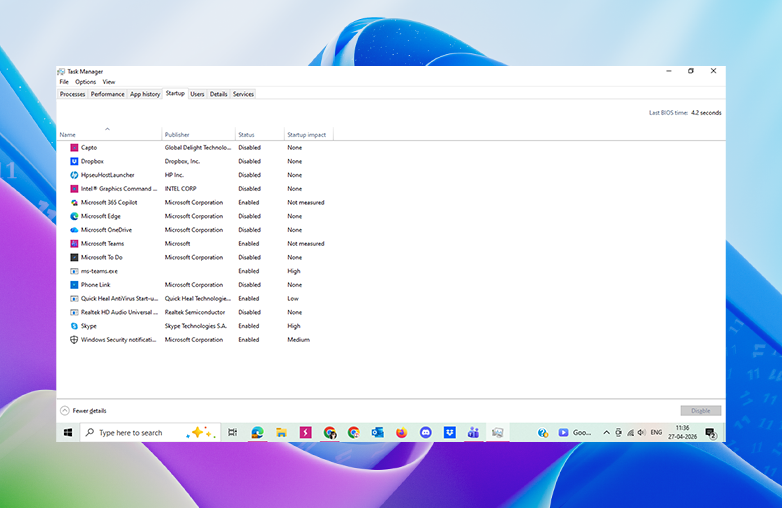Select 'Dropbox, Inc.' publisher cell

tap(182, 162)
